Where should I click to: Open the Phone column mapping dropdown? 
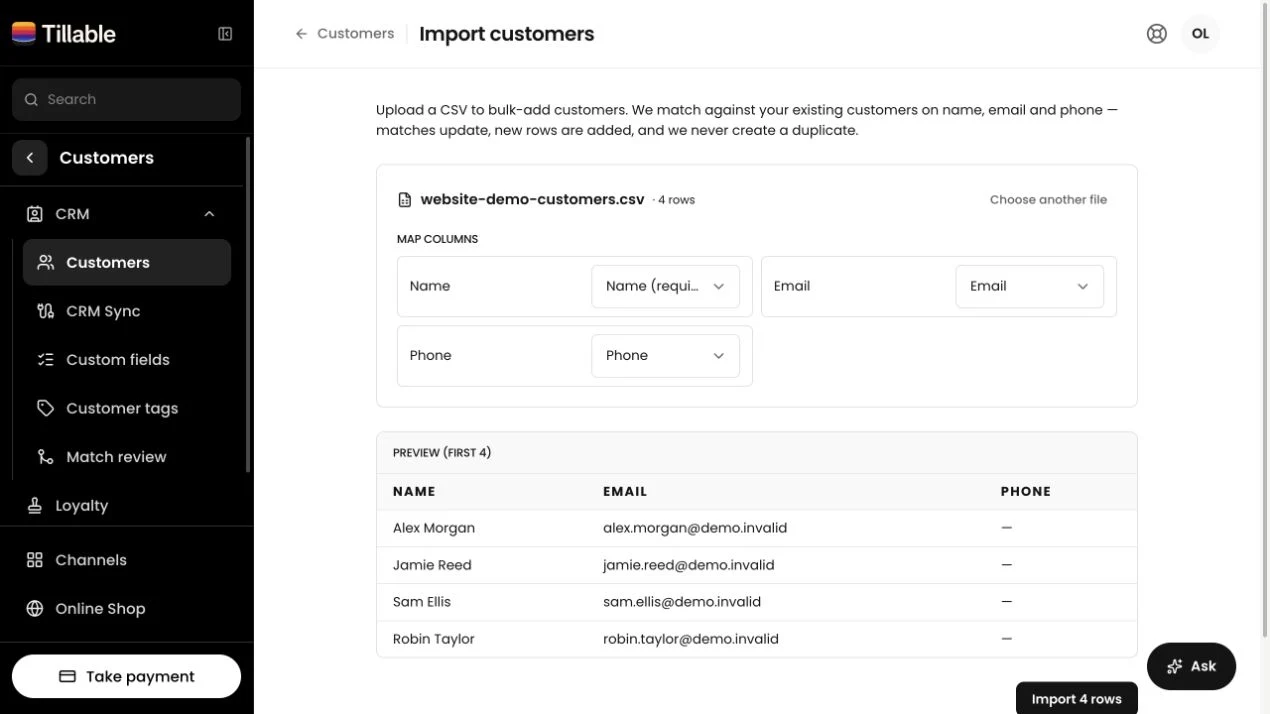tap(665, 356)
